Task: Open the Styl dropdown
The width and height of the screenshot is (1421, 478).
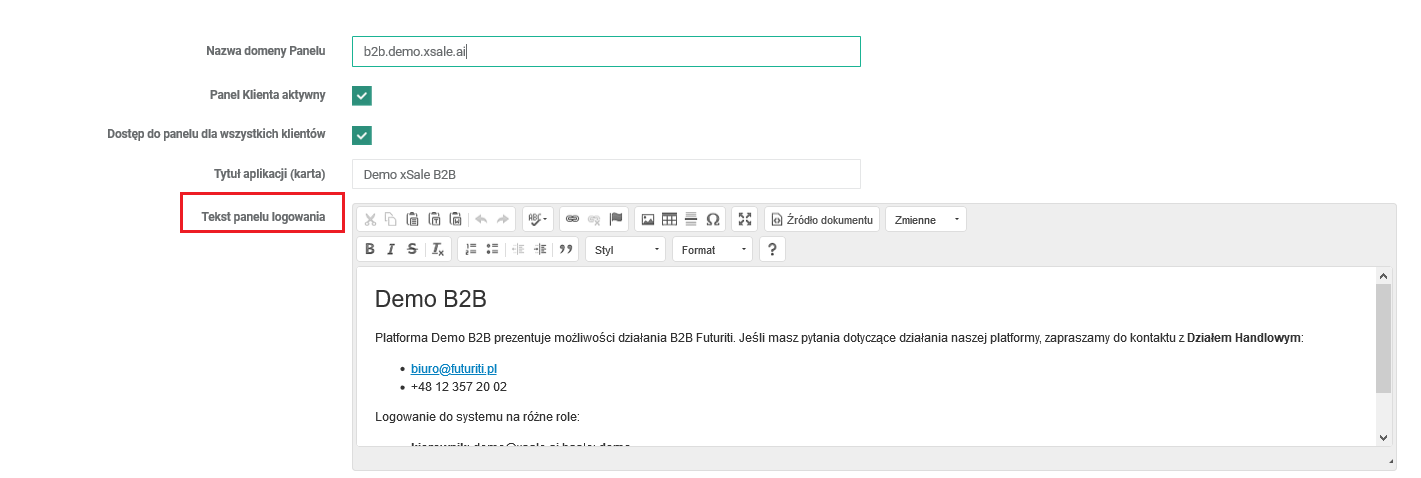Action: click(x=626, y=250)
